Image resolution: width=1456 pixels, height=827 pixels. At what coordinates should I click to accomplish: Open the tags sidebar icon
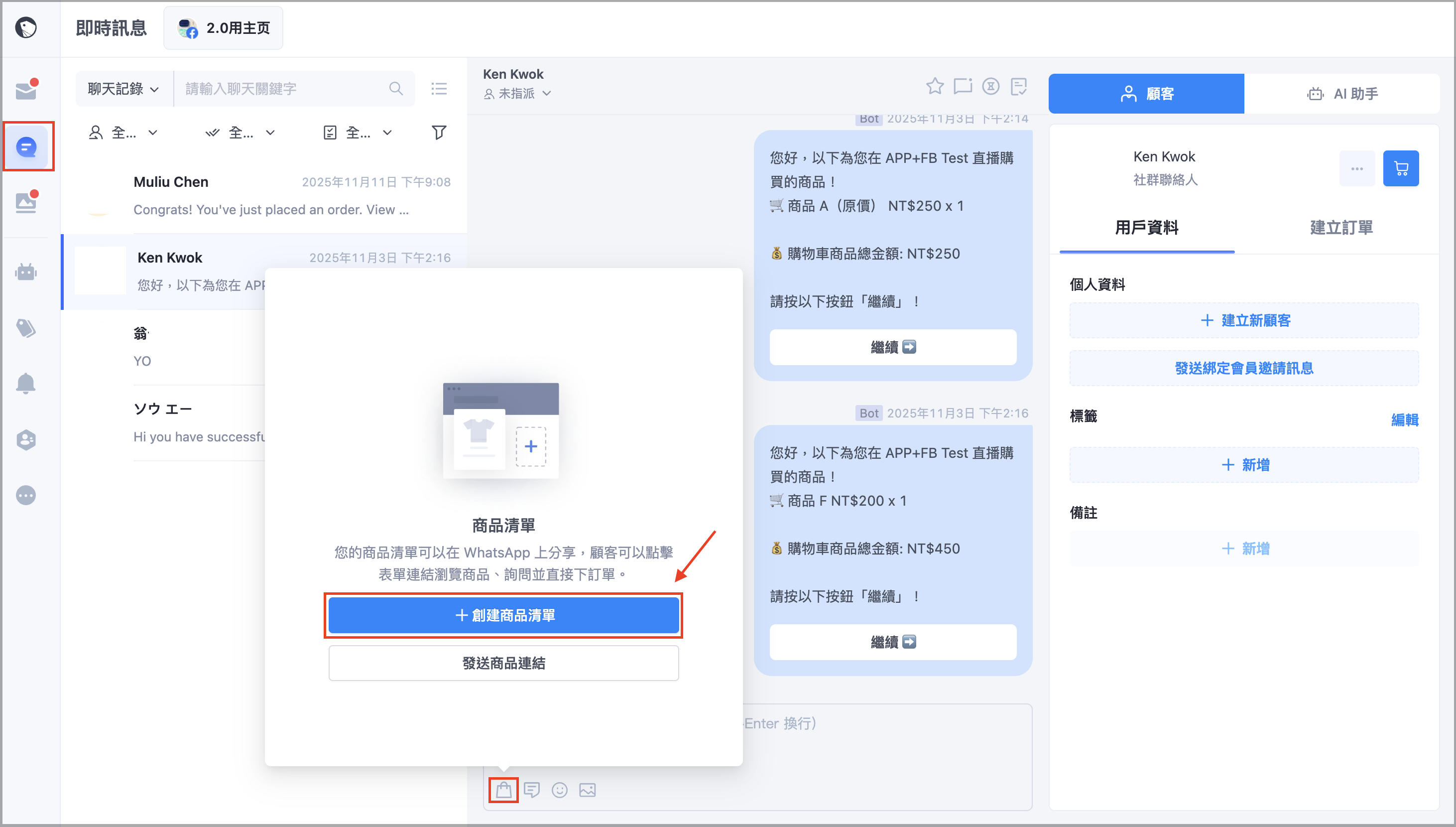point(26,328)
